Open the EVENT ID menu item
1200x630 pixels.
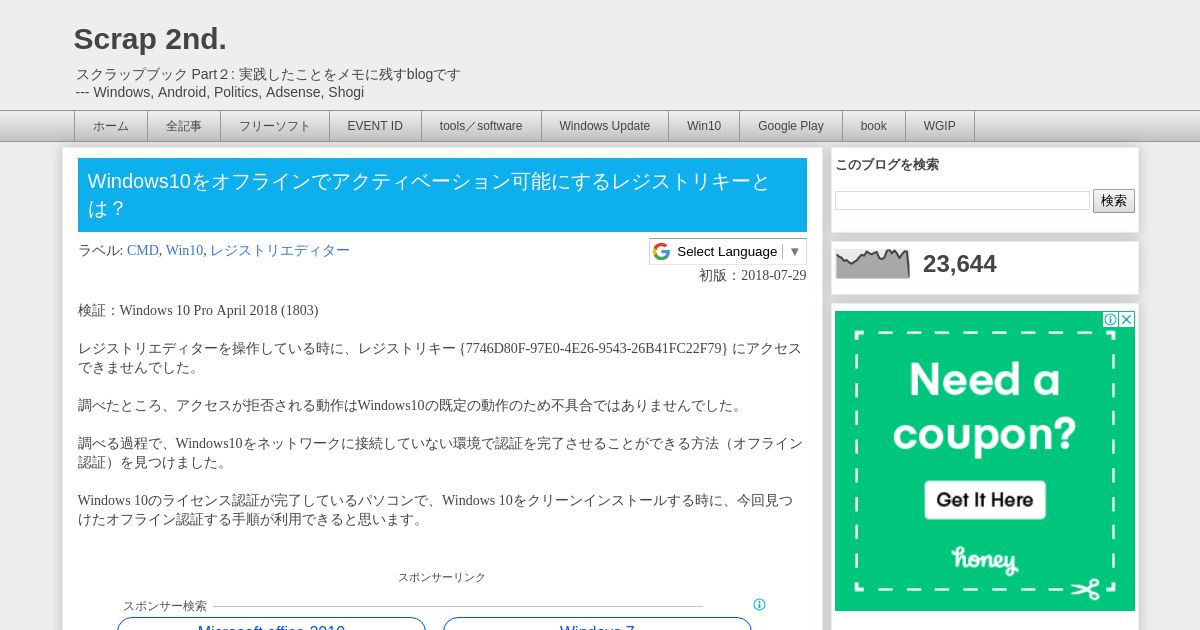[x=375, y=126]
